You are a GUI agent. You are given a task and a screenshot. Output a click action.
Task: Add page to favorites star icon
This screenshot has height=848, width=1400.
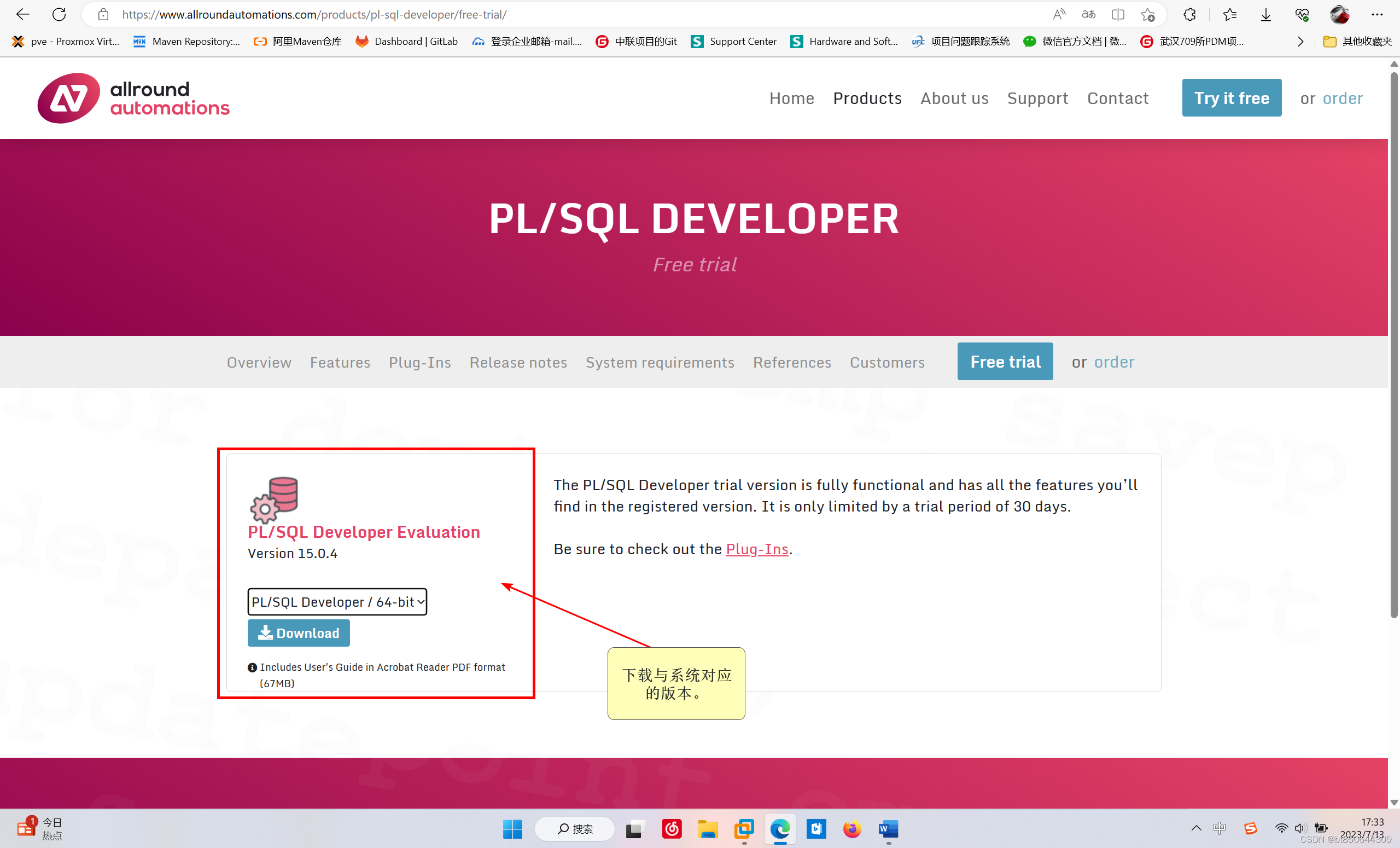(x=1148, y=14)
